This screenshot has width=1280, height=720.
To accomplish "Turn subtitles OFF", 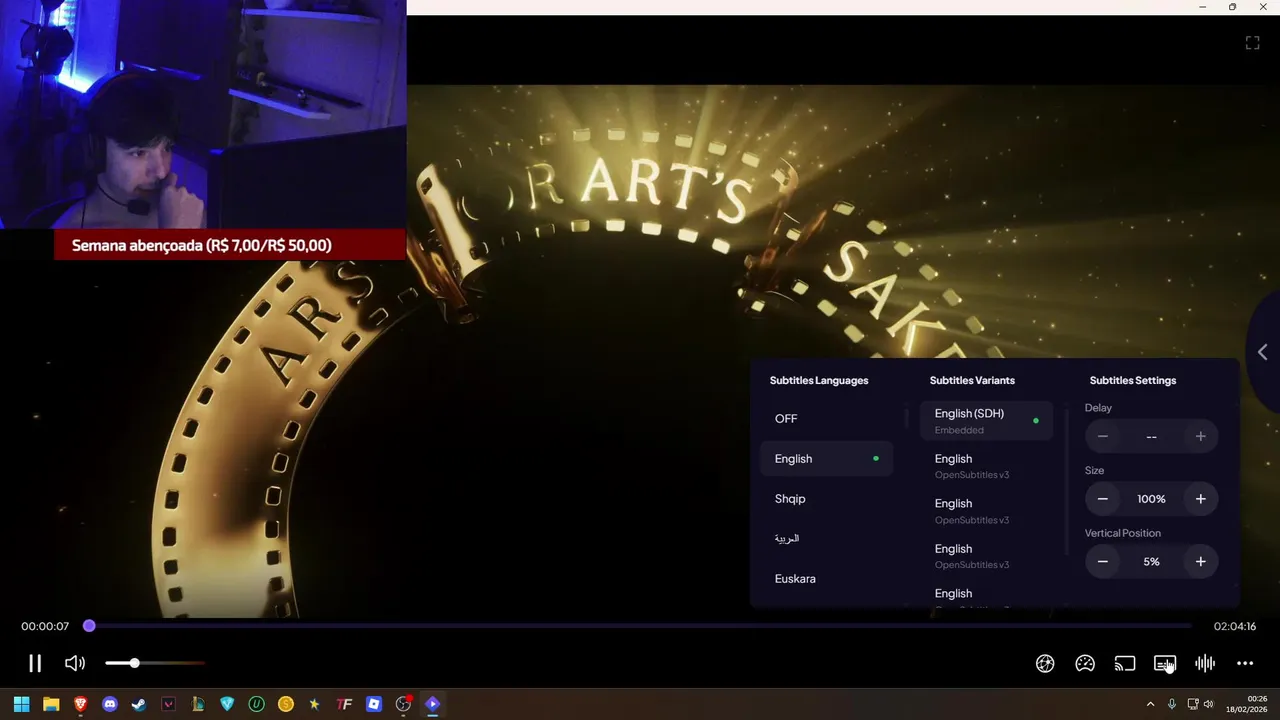I will pos(826,418).
